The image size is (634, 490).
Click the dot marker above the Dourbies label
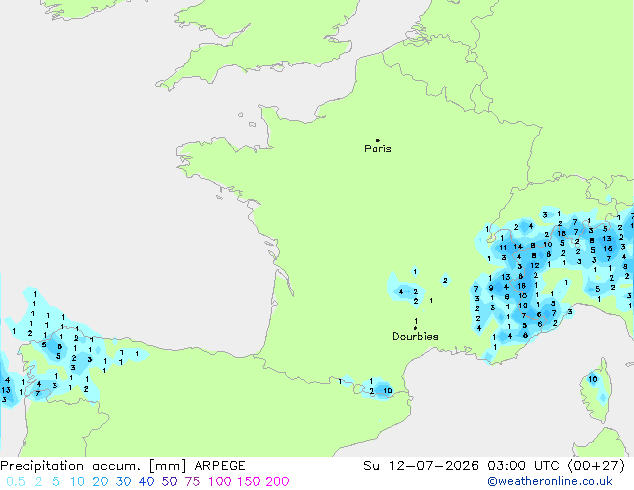click(x=415, y=328)
